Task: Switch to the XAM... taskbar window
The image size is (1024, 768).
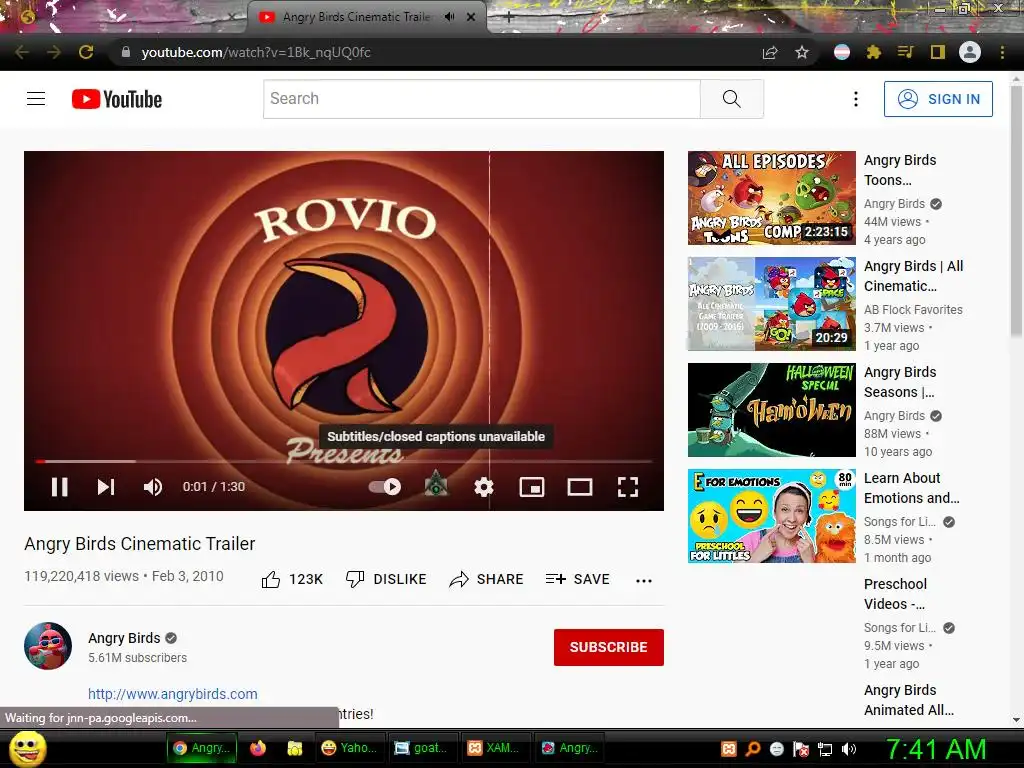Action: tap(494, 748)
